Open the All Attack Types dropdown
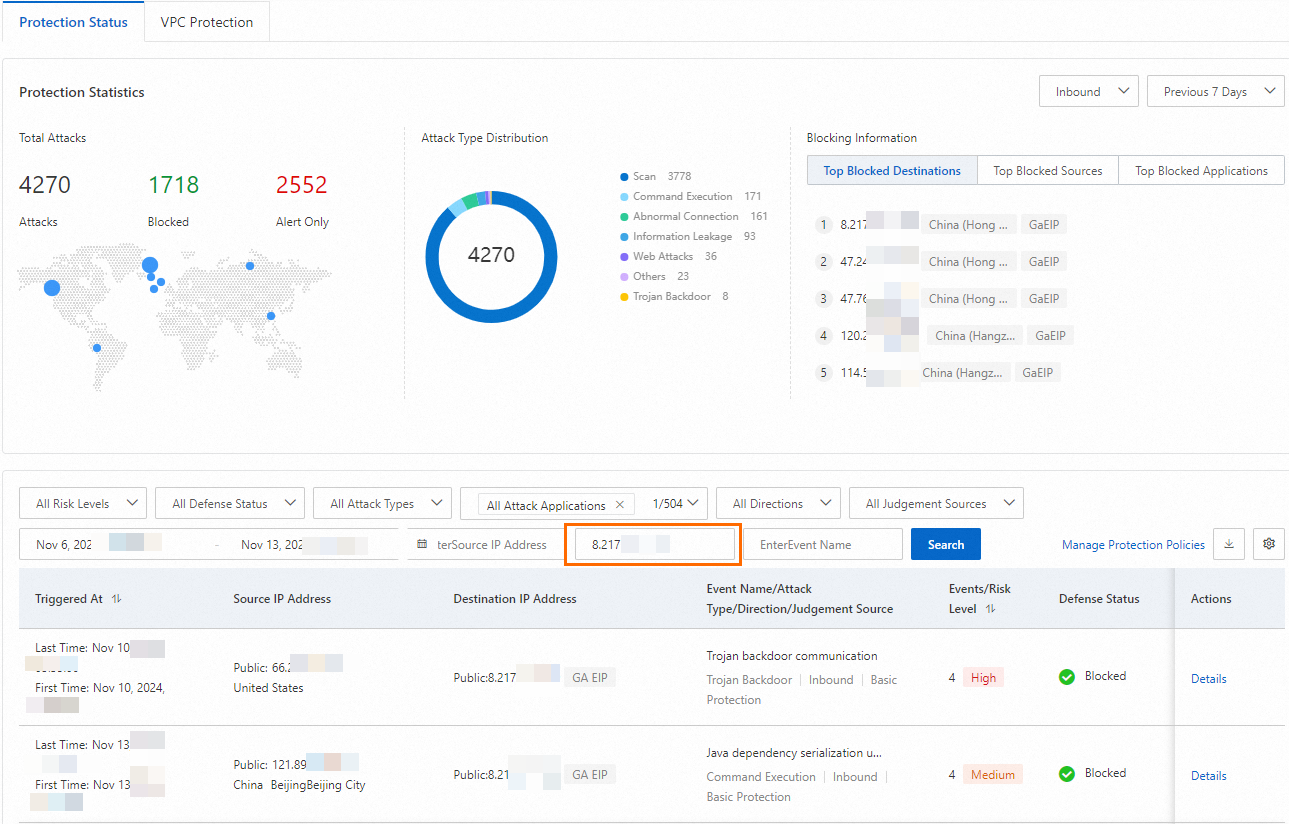Screen dimensions: 1289x824 click(x=383, y=504)
